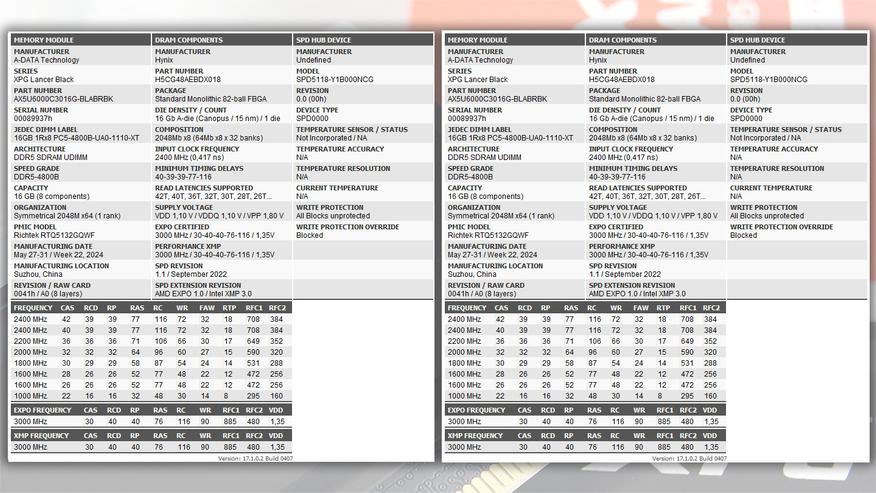Click 'SPD0000' device type in right report
Image resolution: width=876 pixels, height=493 pixels.
pos(746,118)
